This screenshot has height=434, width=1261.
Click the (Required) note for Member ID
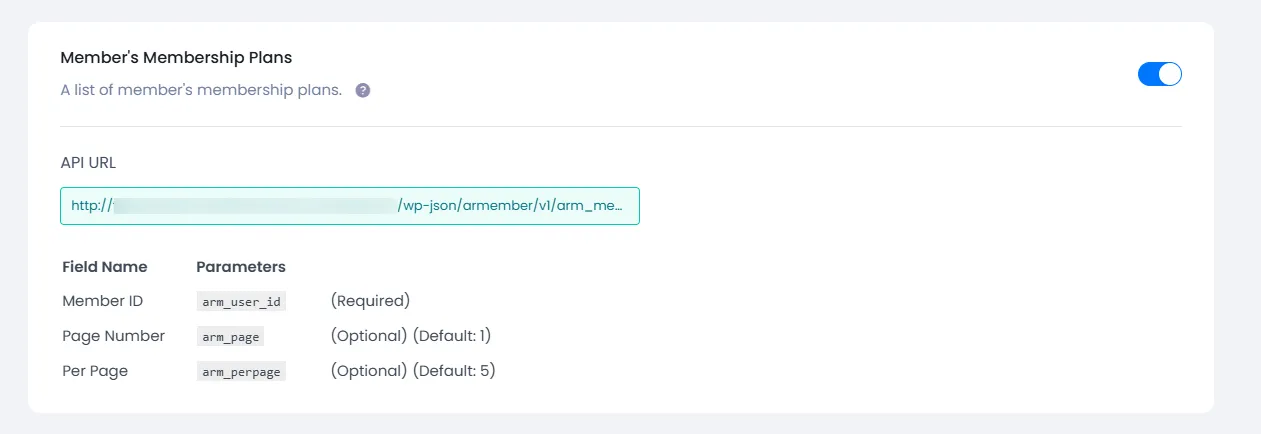click(370, 300)
